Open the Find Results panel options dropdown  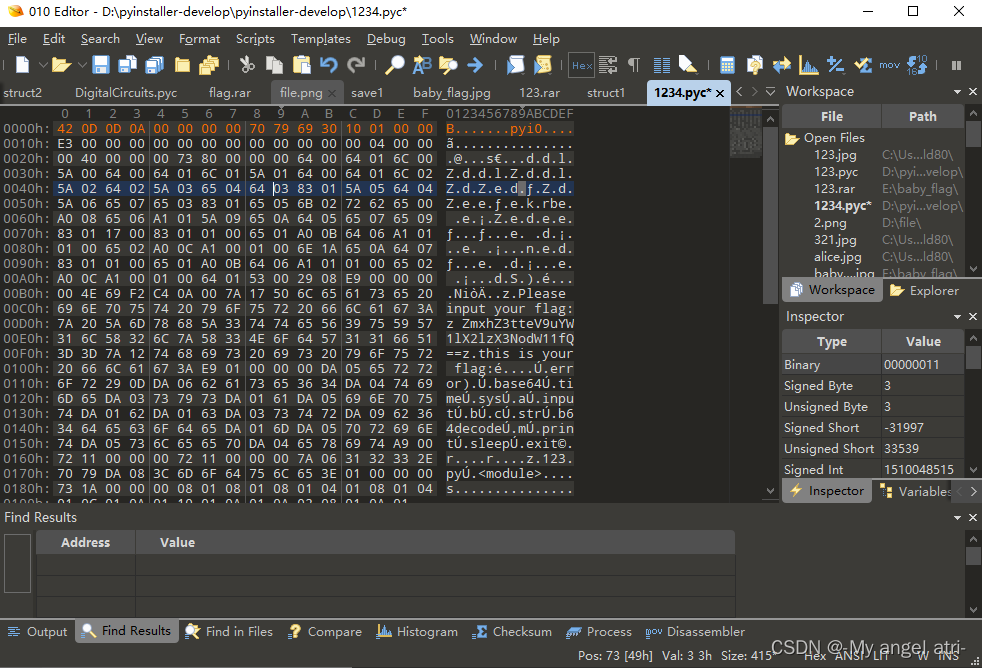957,518
